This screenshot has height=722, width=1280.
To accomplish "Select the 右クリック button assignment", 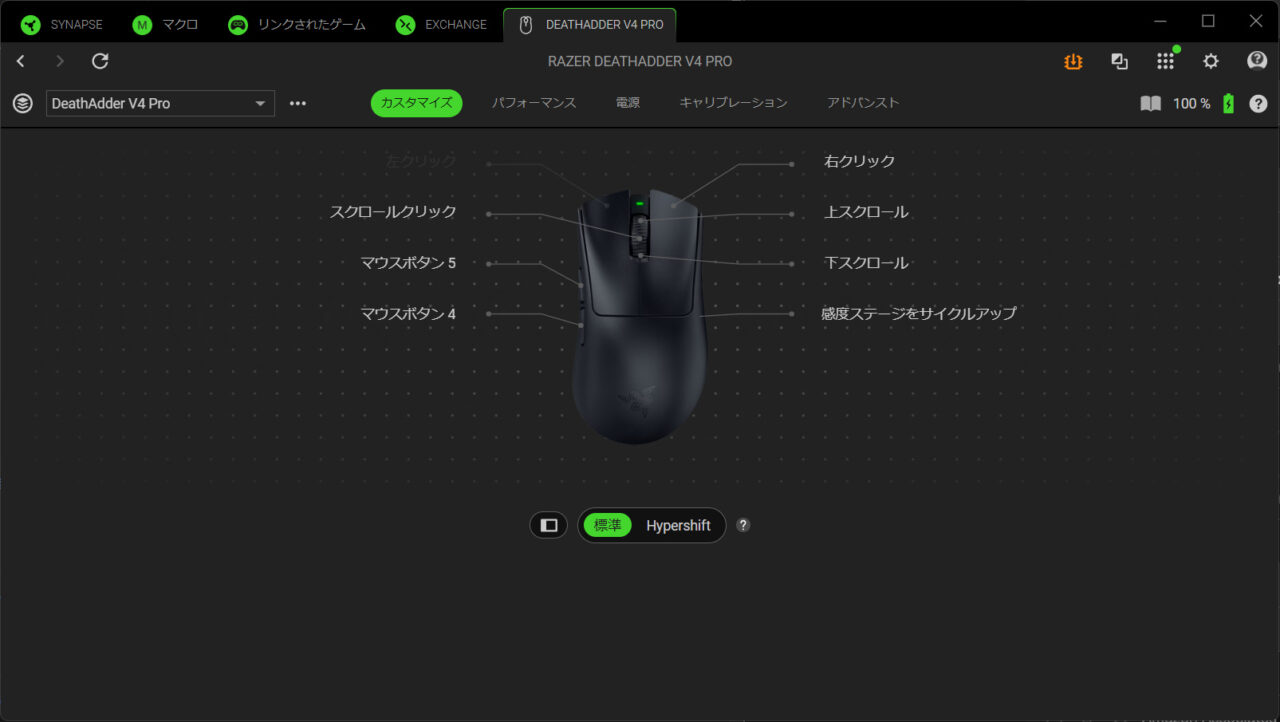I will click(x=859, y=161).
